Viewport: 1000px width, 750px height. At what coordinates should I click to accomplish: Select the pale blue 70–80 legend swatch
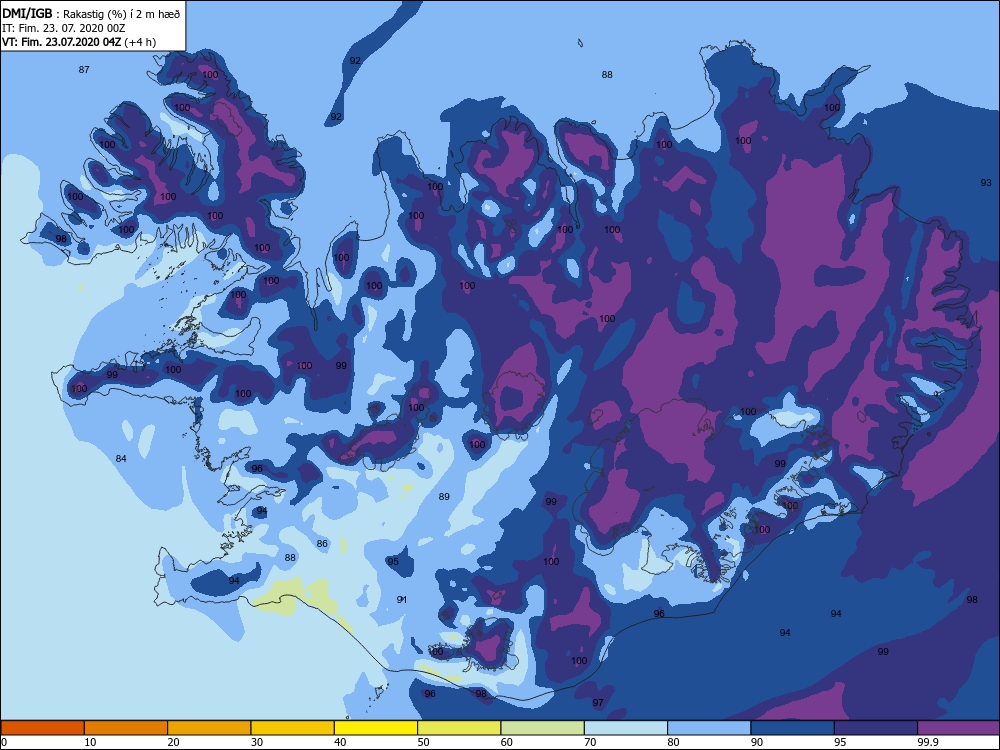pyautogui.click(x=626, y=728)
